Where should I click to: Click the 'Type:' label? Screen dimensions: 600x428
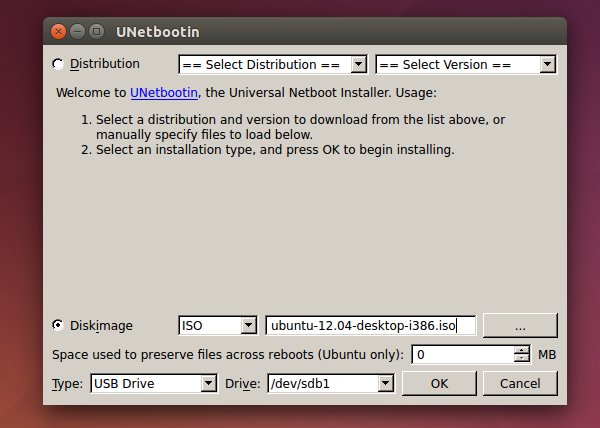click(67, 384)
